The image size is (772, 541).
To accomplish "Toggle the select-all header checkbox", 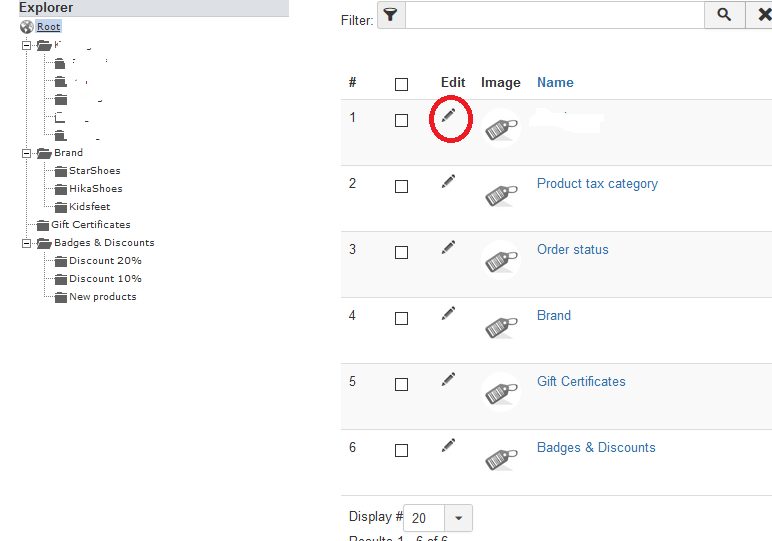I will (x=401, y=85).
